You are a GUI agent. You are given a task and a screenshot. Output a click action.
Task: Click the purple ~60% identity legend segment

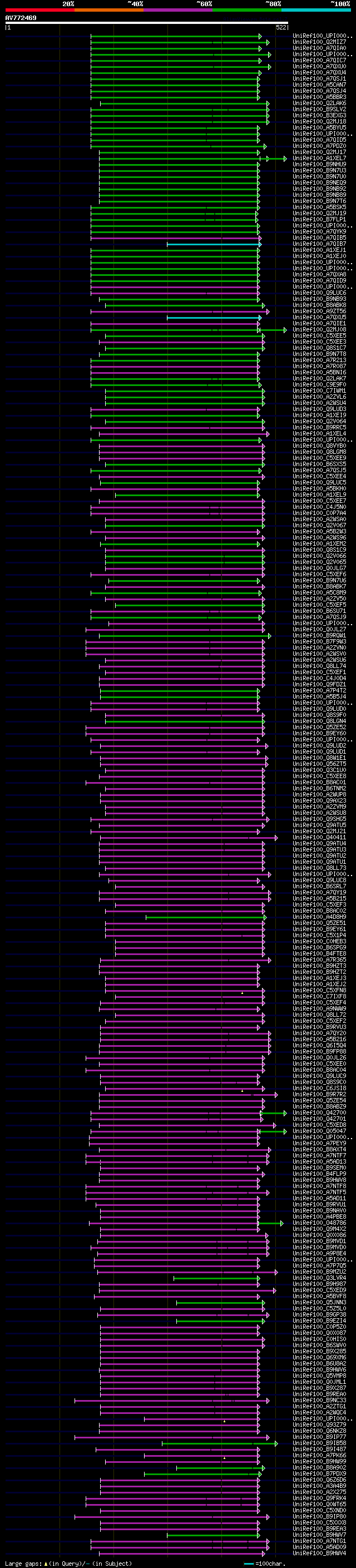(177, 11)
